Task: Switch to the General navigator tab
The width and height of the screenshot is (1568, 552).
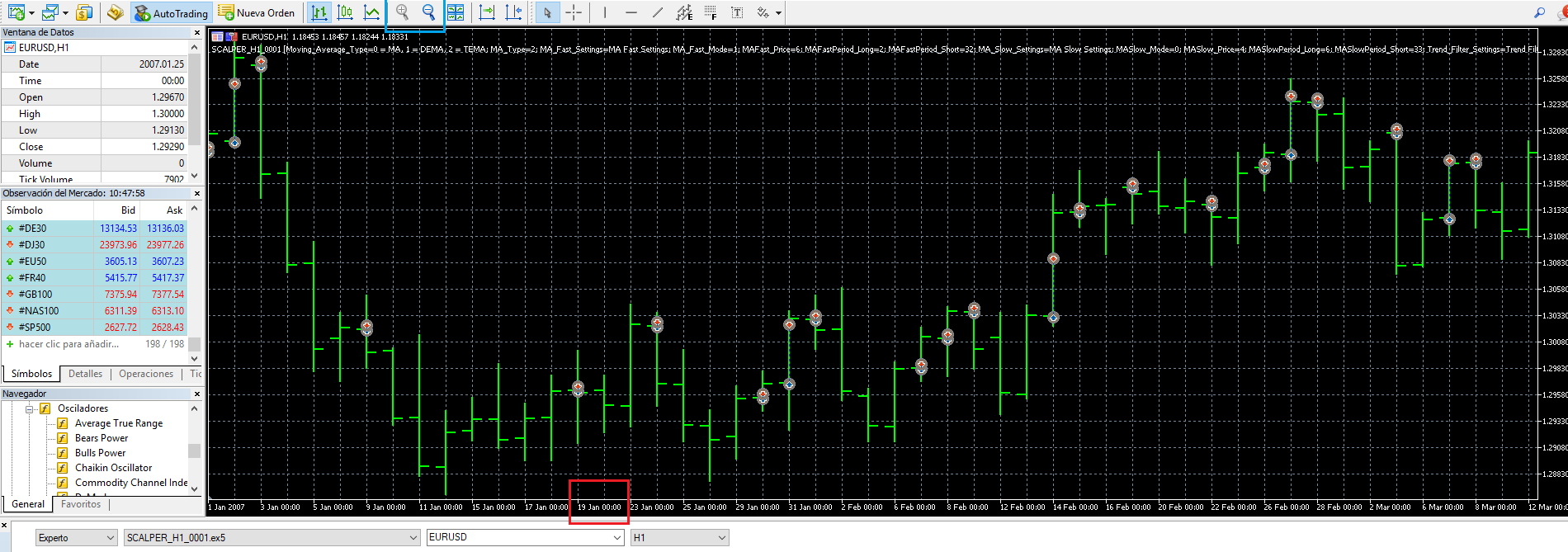Action: (x=28, y=504)
